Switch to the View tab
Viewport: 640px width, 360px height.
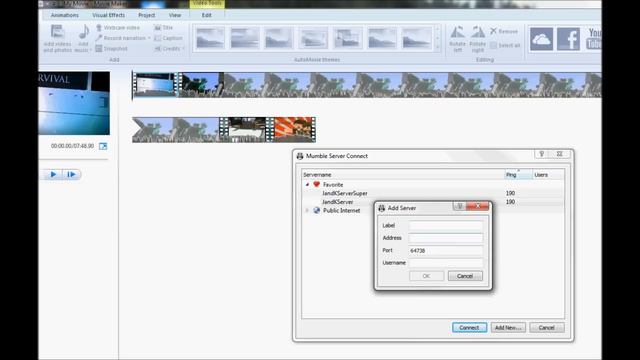[175, 15]
